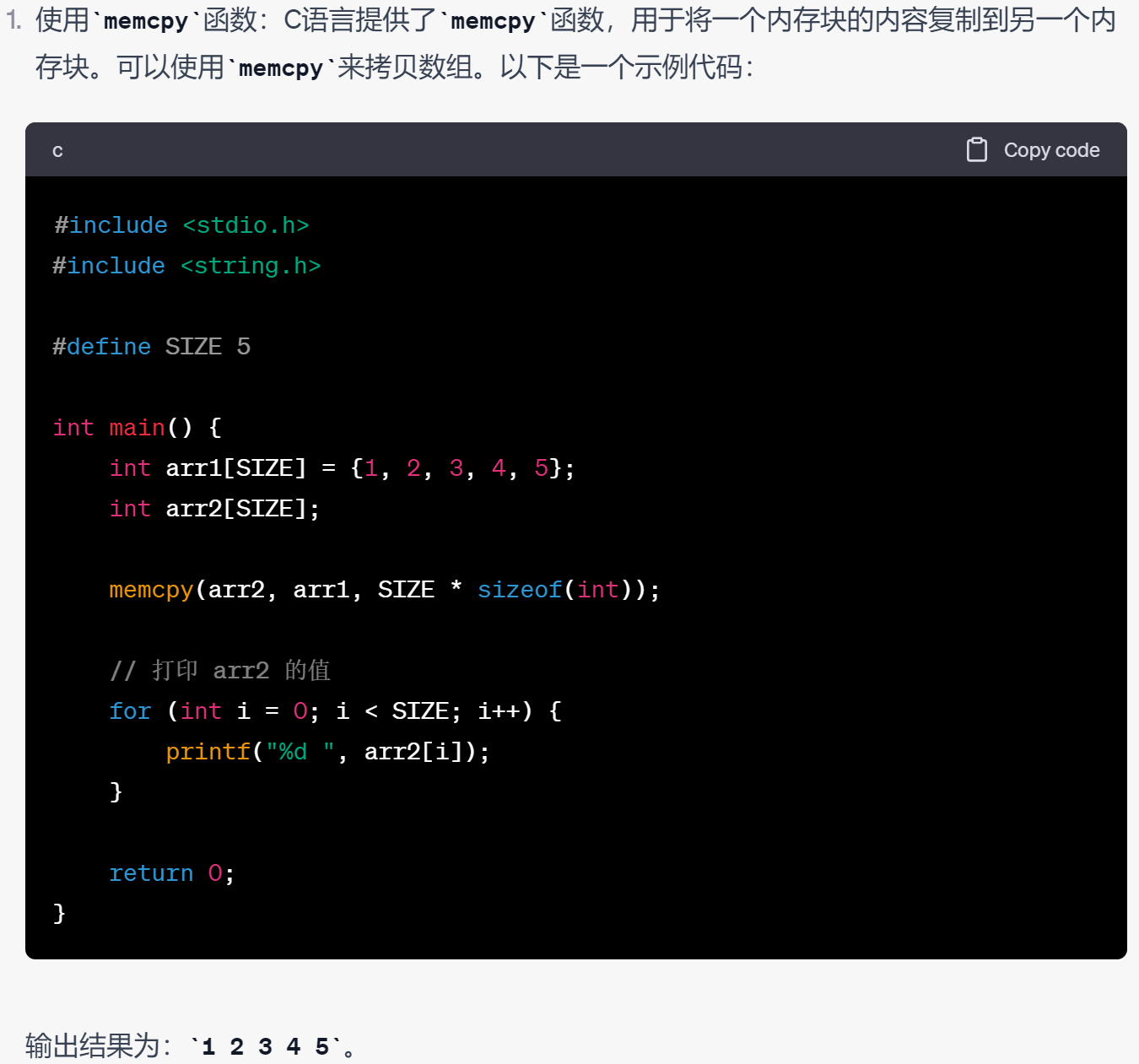
Task: Click the first inline 'memcpy' code in the heading
Action: [146, 20]
